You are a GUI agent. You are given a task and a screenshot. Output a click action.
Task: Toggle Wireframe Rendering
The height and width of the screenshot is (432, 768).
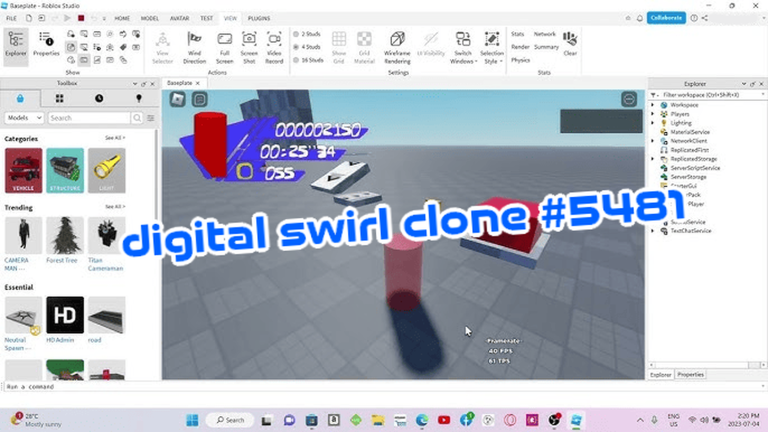pyautogui.click(x=397, y=48)
